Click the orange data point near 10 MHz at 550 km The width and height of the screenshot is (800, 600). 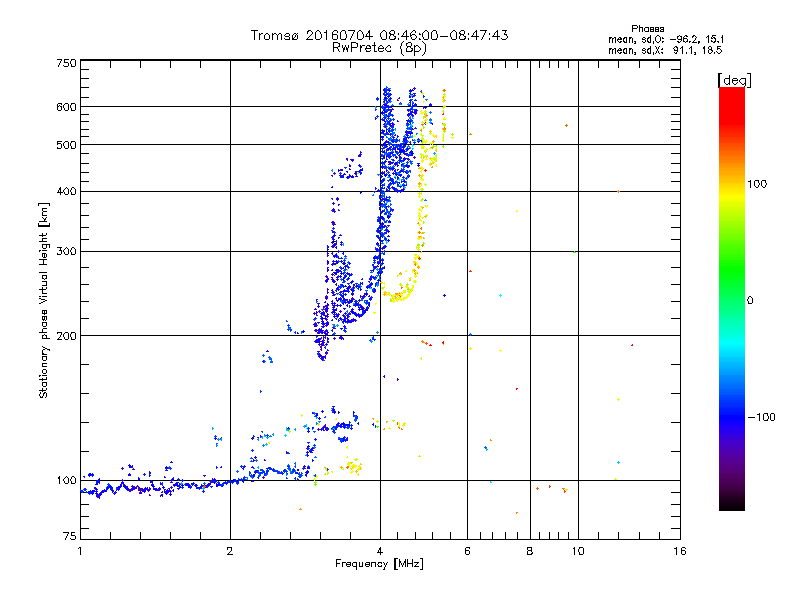[x=566, y=126]
